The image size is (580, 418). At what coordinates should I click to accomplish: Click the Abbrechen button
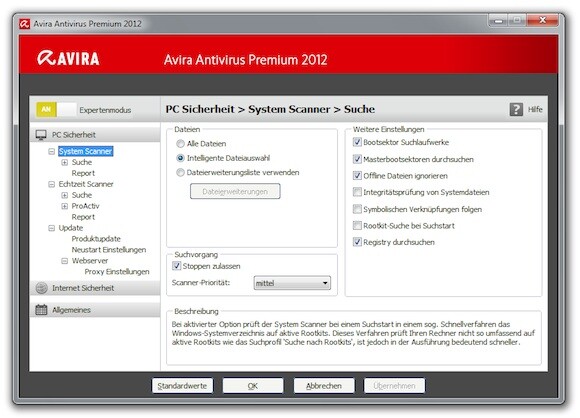coord(324,386)
